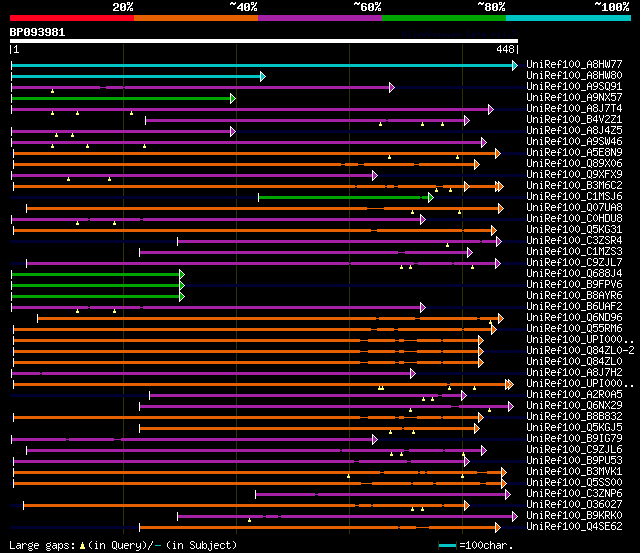Select the UniRef100_B6UAF2 label

(x=574, y=307)
